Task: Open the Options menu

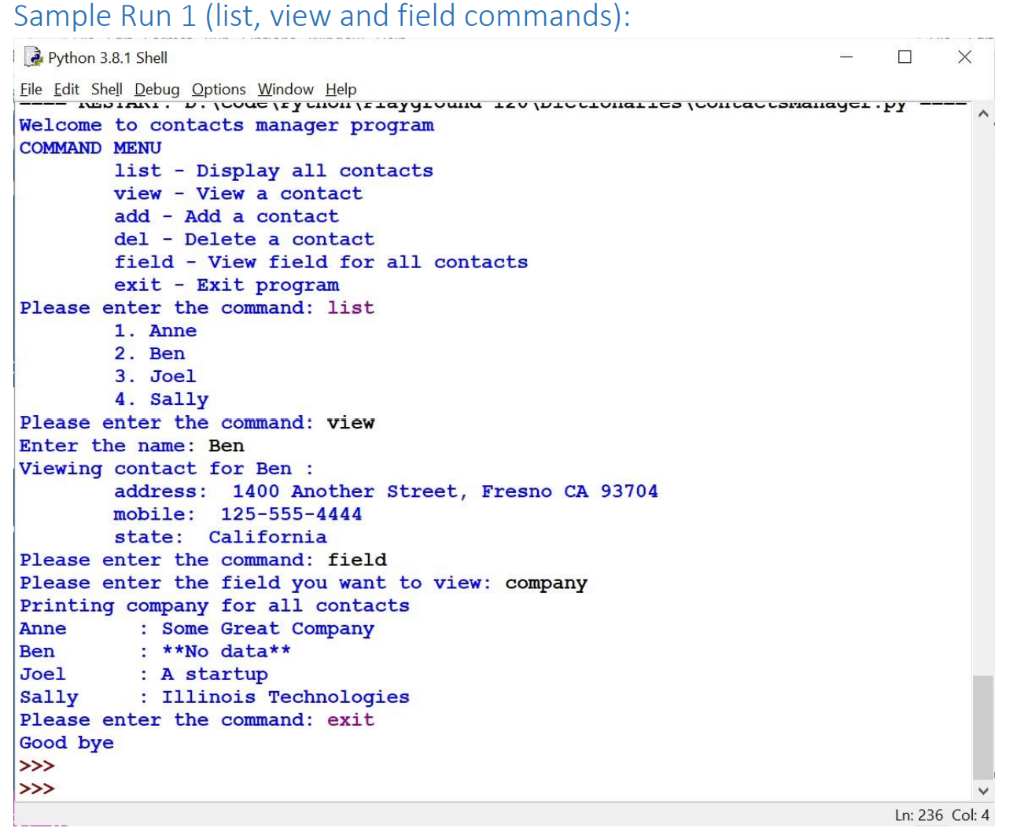Action: pos(218,89)
